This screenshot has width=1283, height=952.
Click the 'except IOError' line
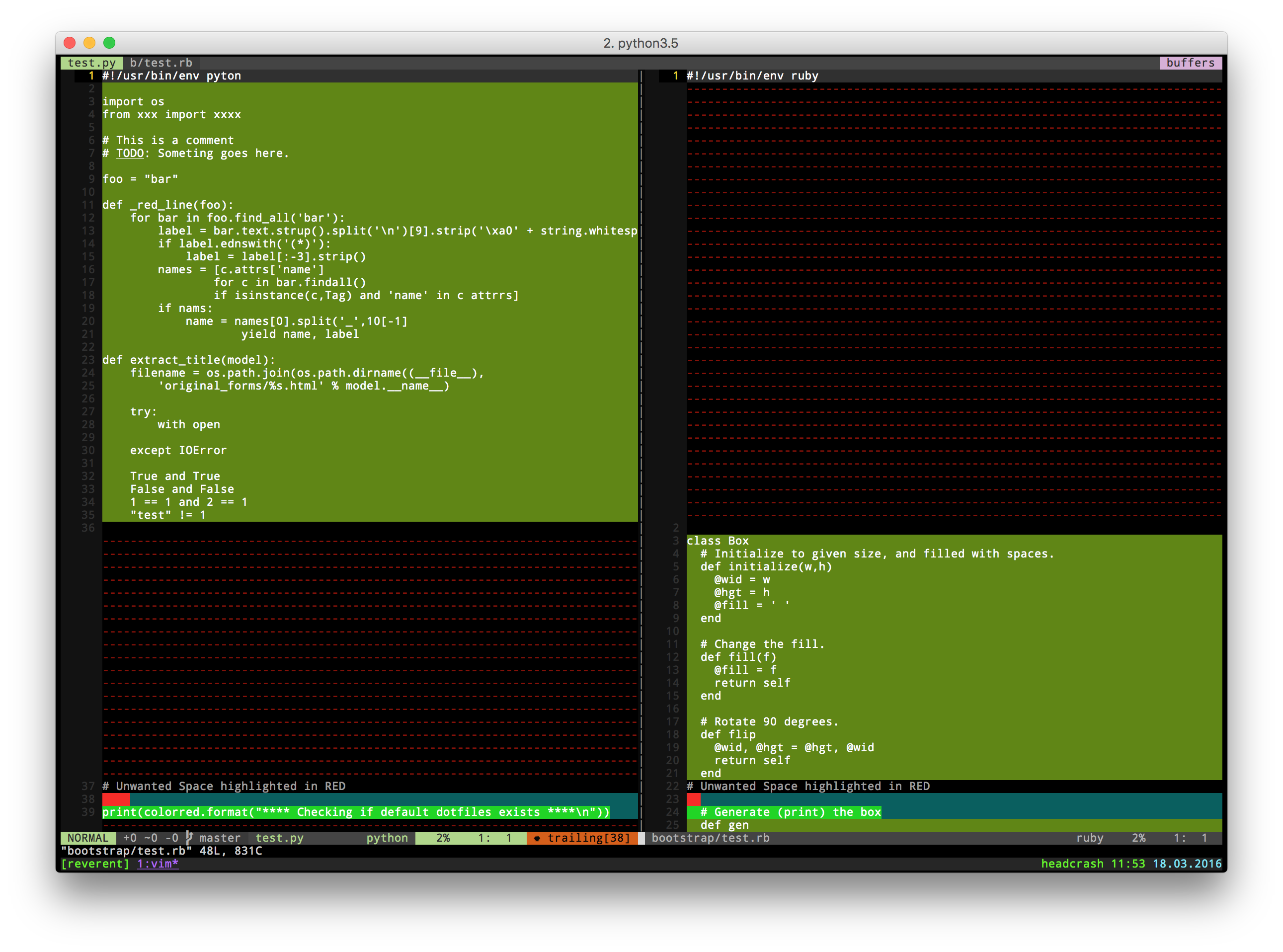[178, 451]
